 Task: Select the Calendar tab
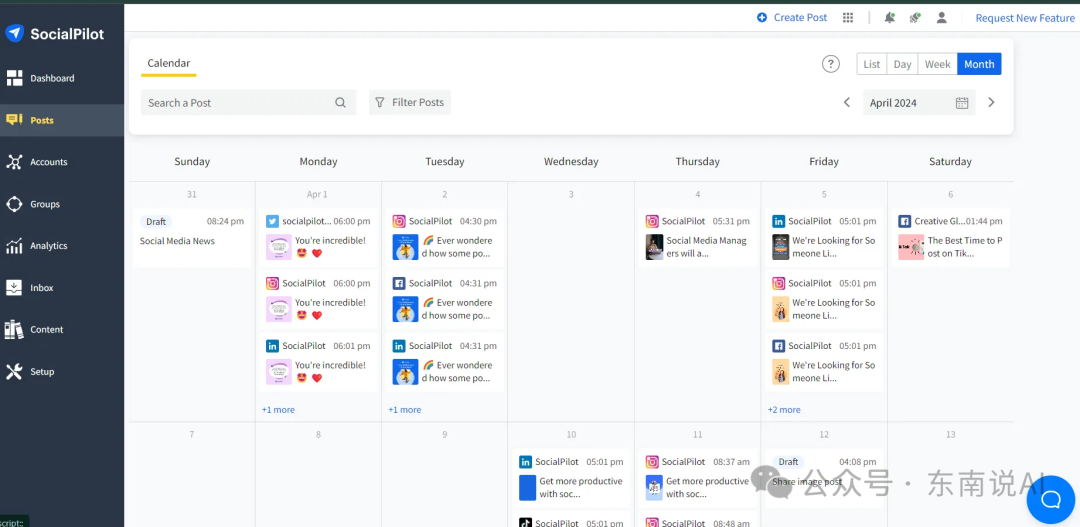point(169,63)
